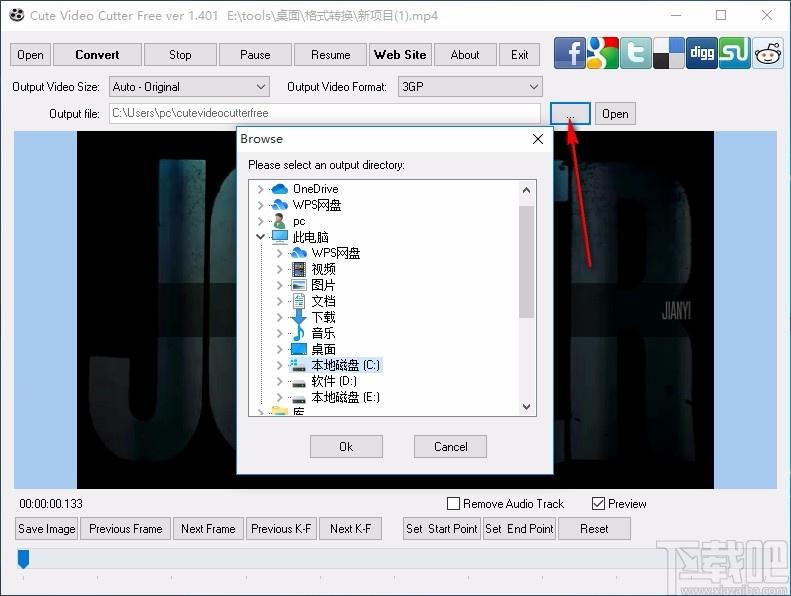Click the Resume button
This screenshot has width=791, height=596.
330,55
